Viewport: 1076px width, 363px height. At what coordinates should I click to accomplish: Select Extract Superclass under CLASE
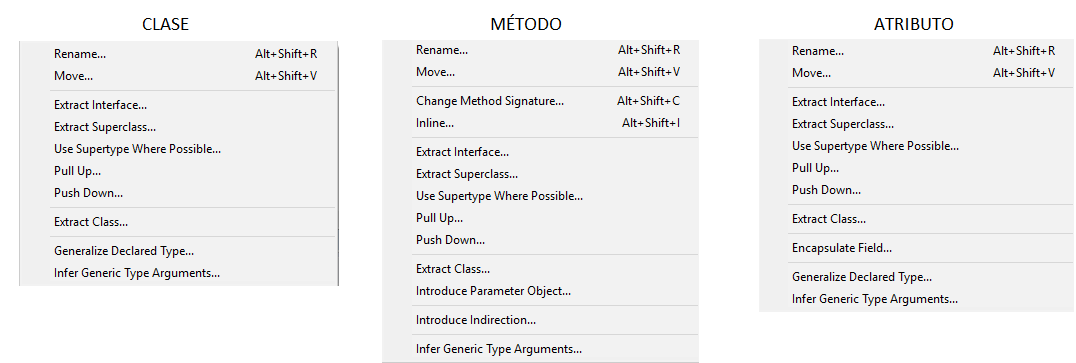pyautogui.click(x=179, y=127)
